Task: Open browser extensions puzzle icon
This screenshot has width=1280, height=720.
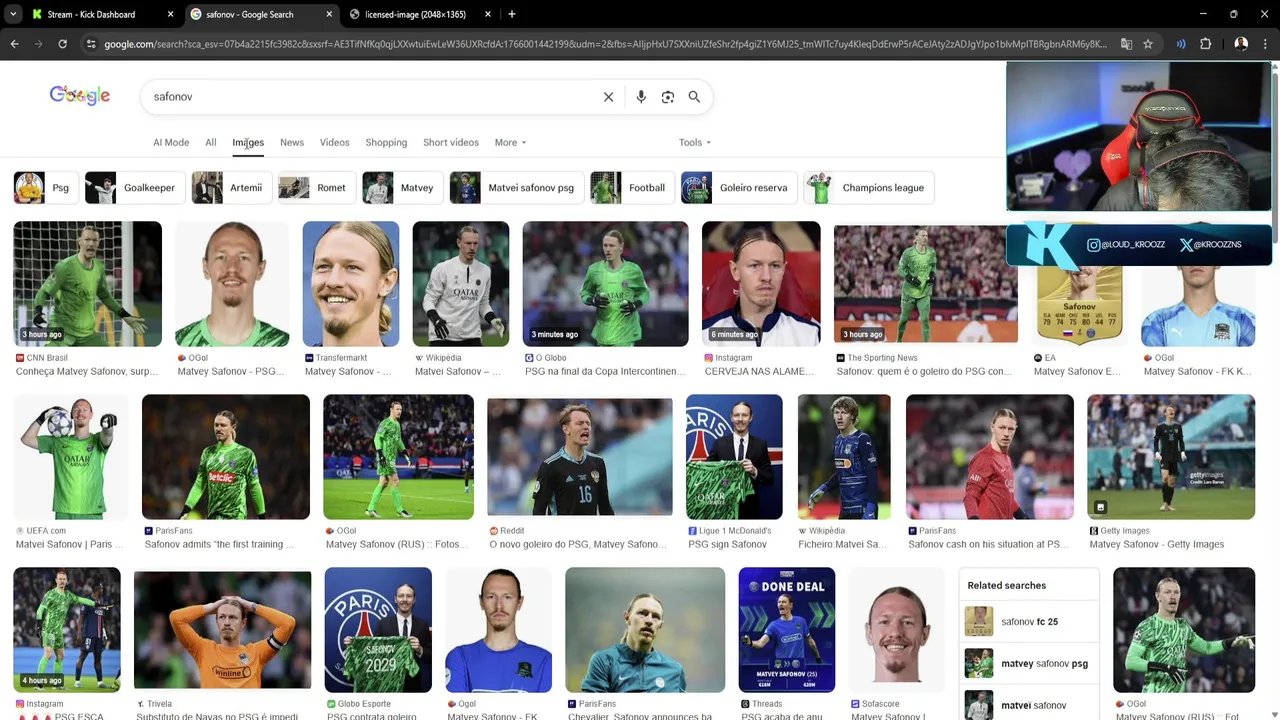Action: pyautogui.click(x=1205, y=44)
